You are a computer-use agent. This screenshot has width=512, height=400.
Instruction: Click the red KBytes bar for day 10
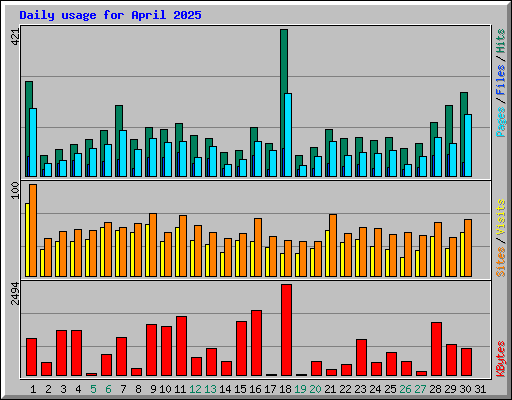click(166, 351)
